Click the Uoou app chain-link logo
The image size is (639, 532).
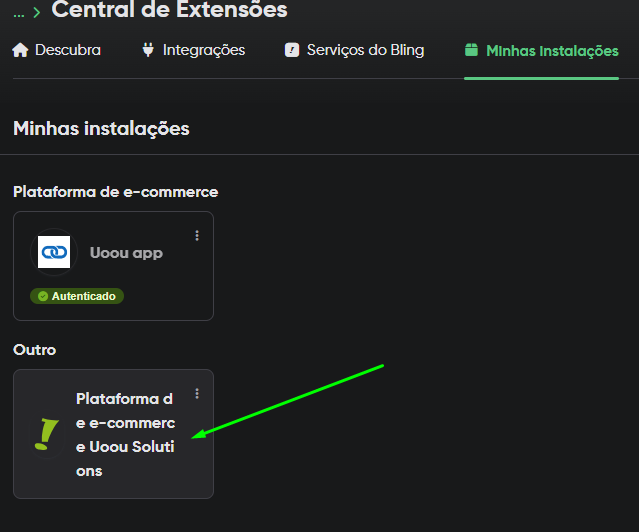click(54, 252)
